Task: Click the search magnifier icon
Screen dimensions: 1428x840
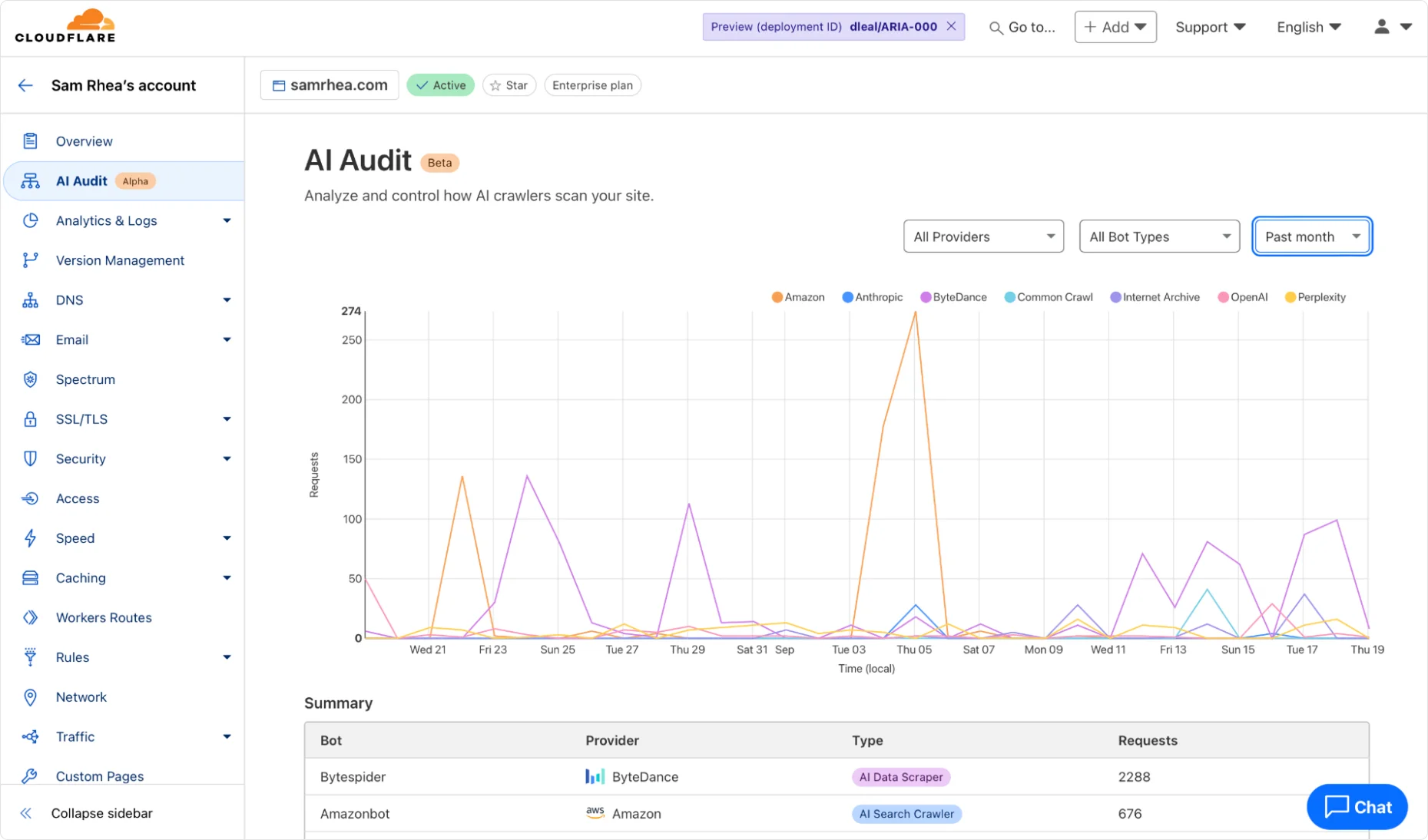Action: coord(996,28)
